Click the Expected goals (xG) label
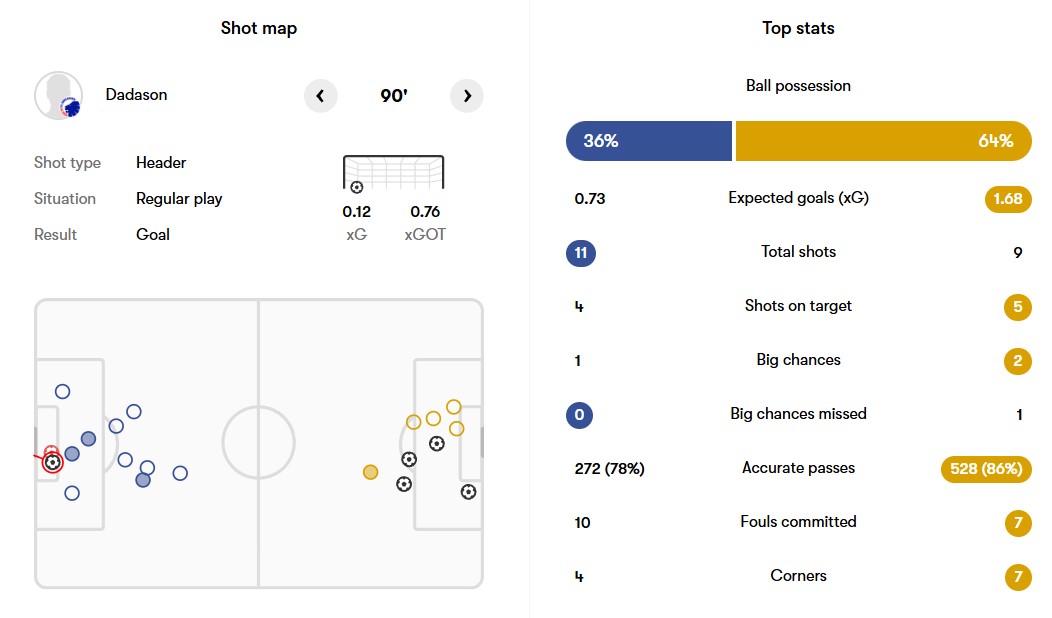The width and height of the screenshot is (1052, 618). [x=798, y=198]
